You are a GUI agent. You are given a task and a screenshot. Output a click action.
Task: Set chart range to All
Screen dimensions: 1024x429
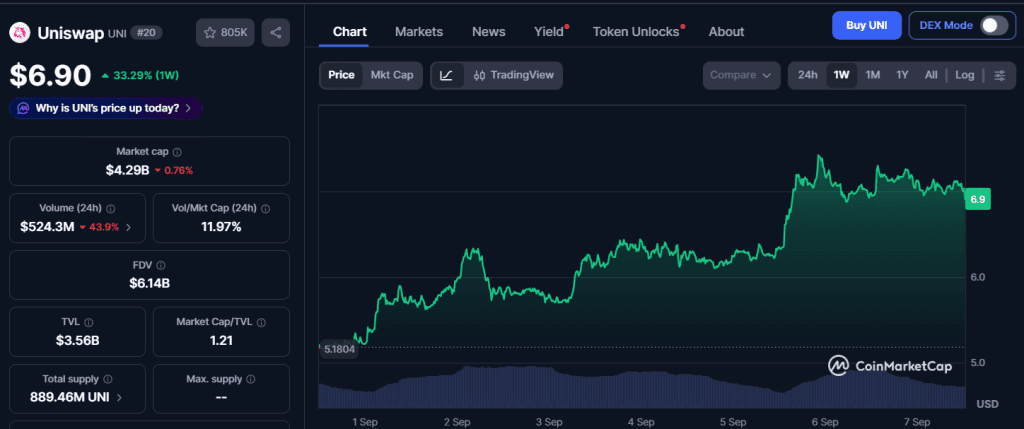(x=931, y=75)
